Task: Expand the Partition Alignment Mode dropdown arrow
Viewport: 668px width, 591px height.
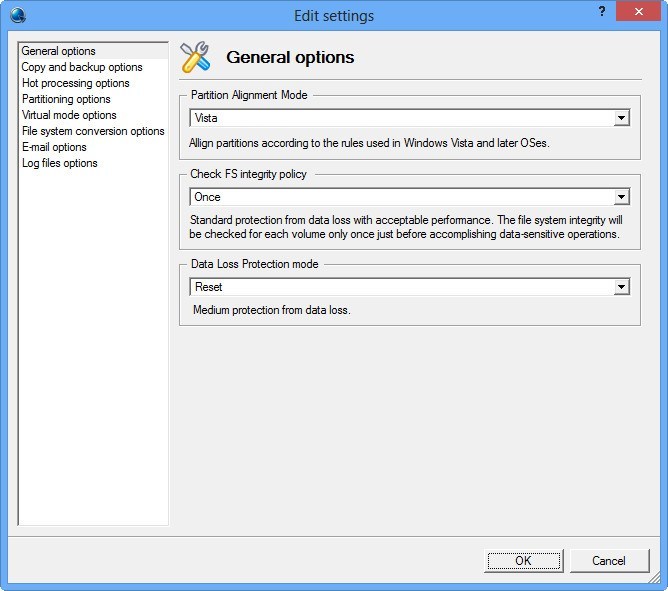Action: [x=621, y=118]
